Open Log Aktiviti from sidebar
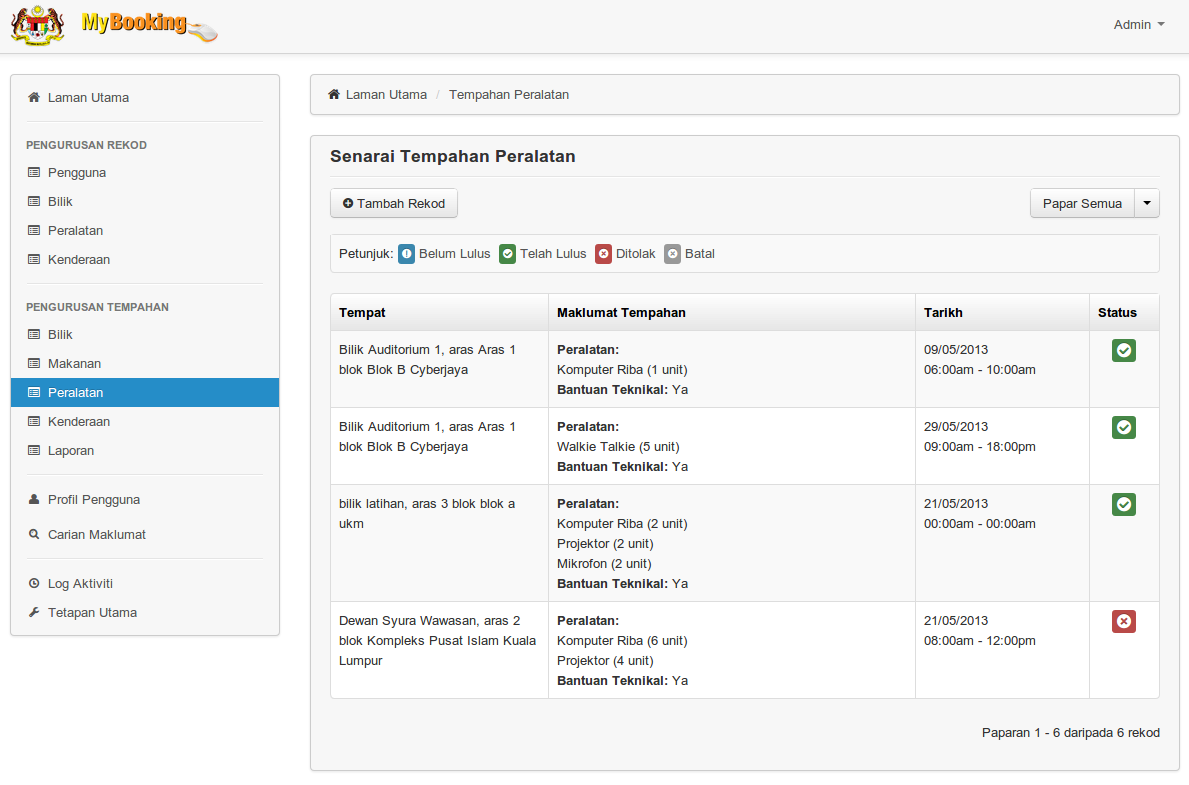Image resolution: width=1189 pixels, height=785 pixels. click(x=80, y=584)
